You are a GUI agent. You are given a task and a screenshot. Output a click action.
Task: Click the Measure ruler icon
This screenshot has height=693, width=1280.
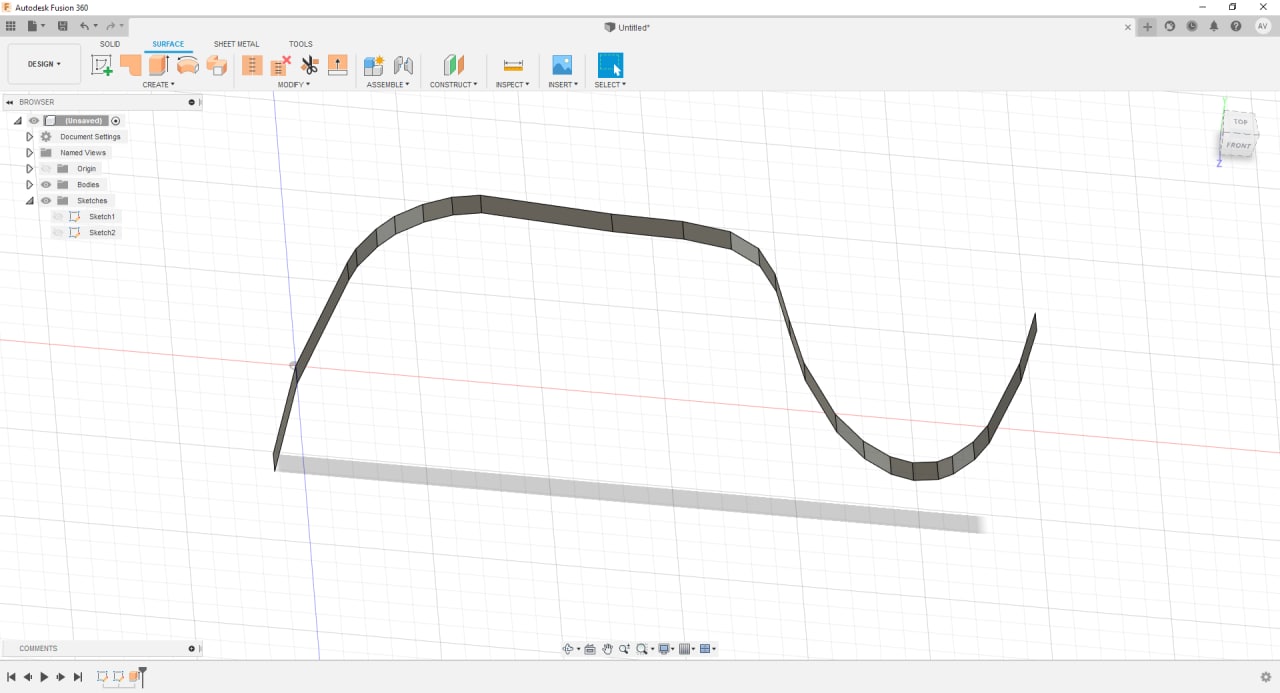tap(513, 65)
